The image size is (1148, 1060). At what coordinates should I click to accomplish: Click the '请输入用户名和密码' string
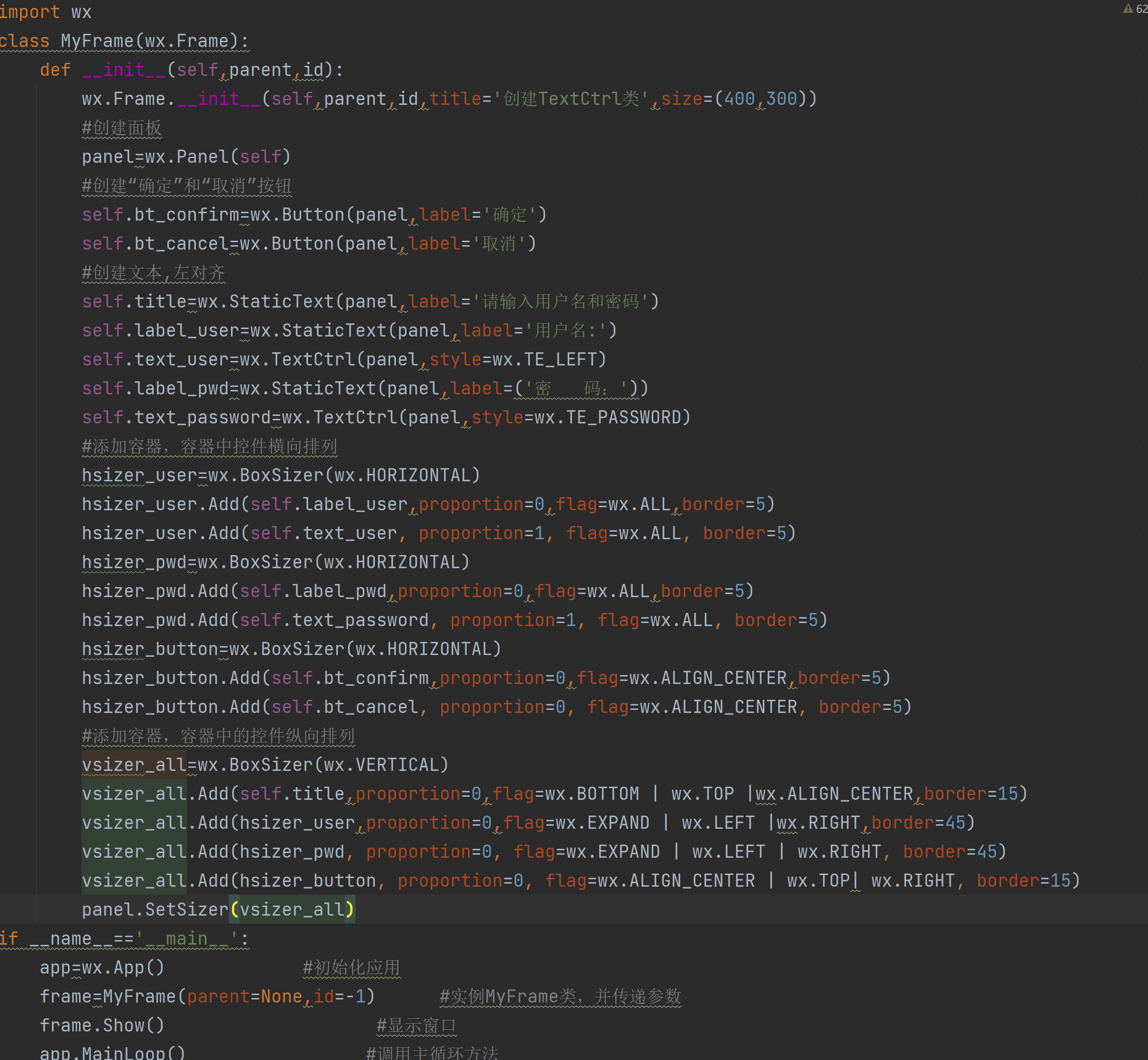(x=560, y=302)
